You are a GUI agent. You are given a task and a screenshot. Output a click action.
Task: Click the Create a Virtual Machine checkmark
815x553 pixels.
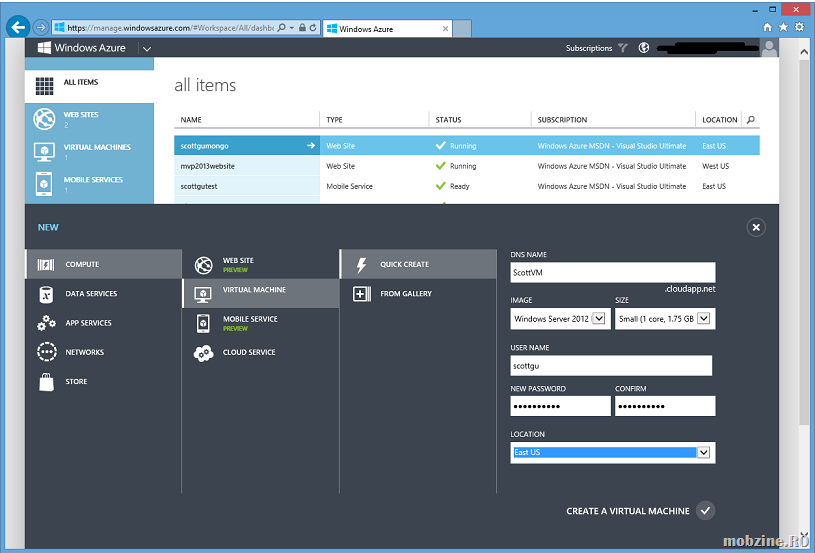(x=705, y=511)
